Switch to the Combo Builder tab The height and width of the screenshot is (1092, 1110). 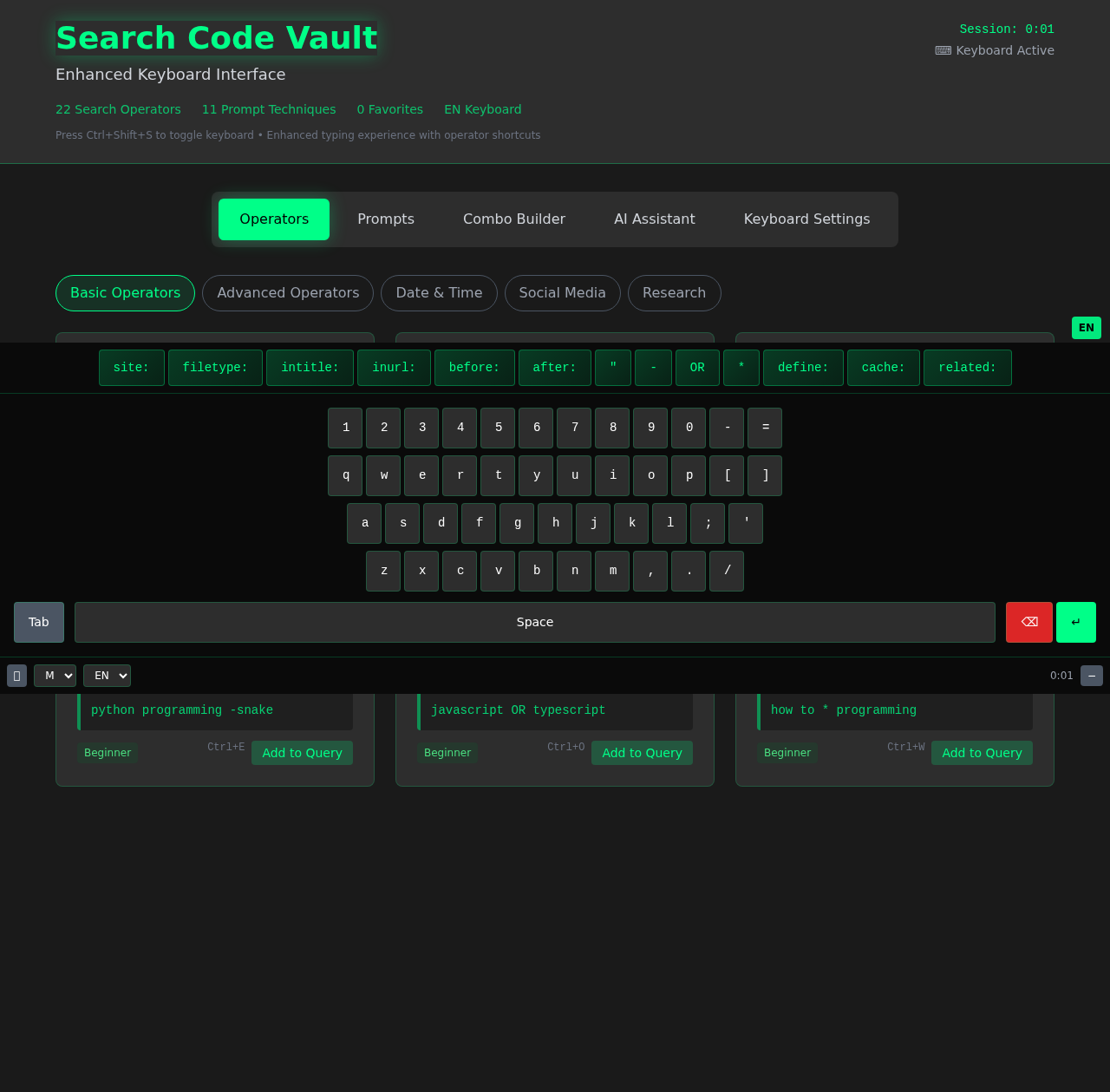[x=514, y=219]
